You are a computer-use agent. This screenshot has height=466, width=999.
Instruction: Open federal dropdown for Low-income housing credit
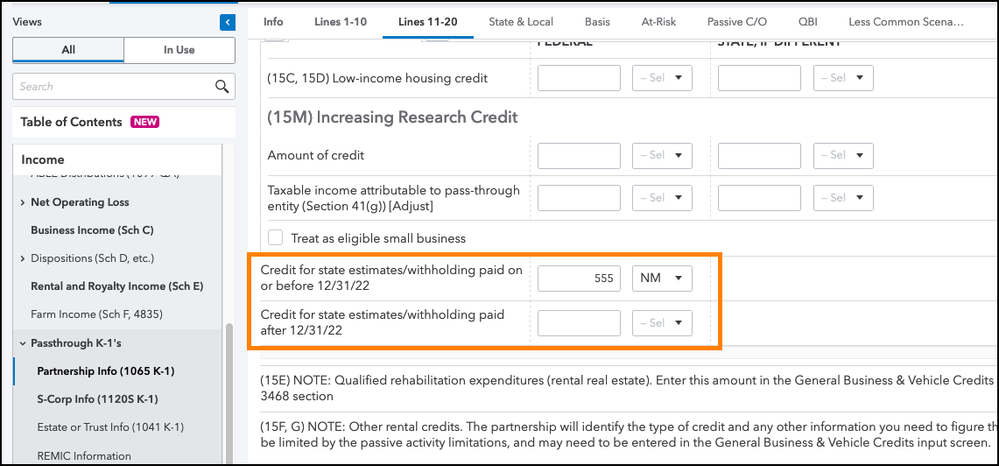(662, 78)
